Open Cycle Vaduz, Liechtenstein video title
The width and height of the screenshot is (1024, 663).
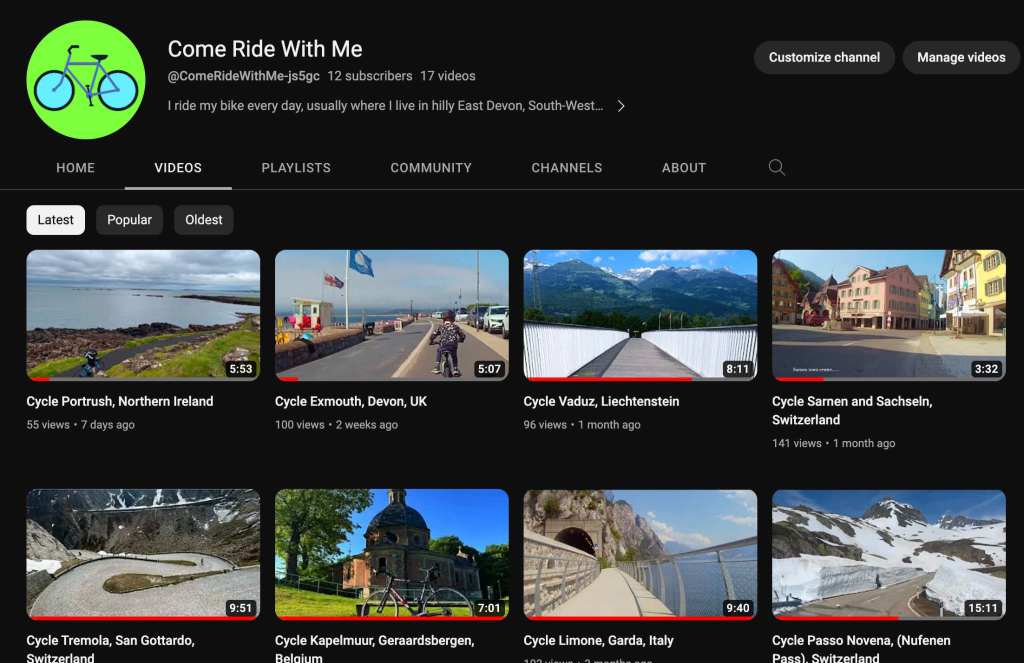pos(601,401)
